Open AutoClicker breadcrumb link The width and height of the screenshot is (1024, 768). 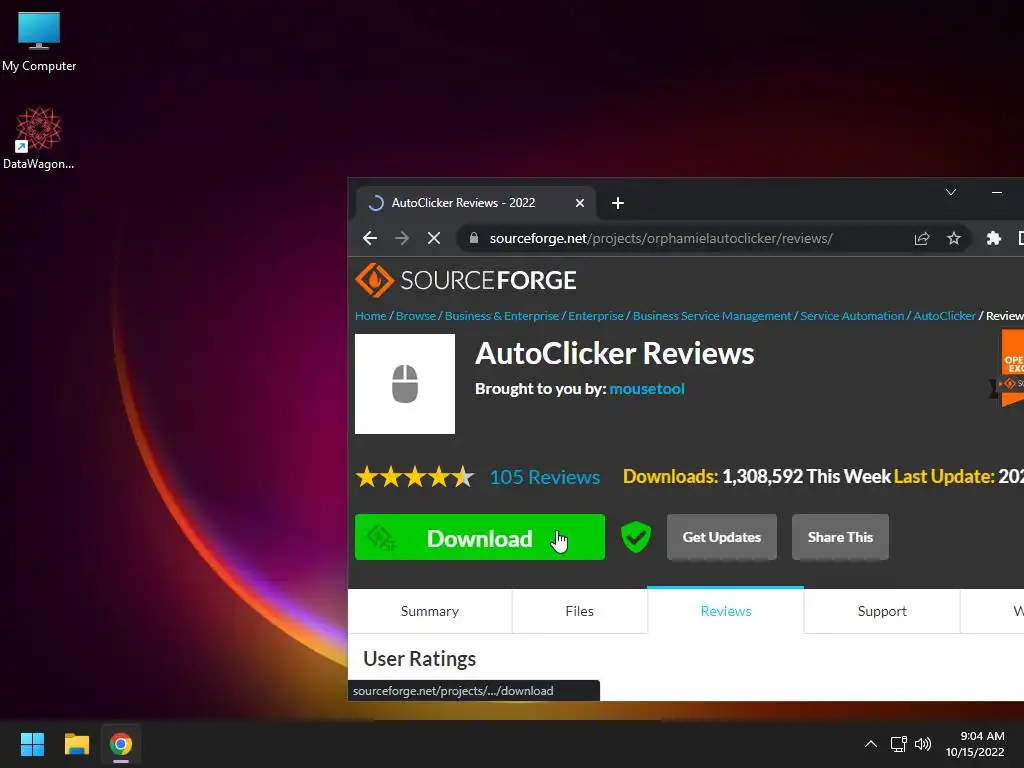point(944,316)
